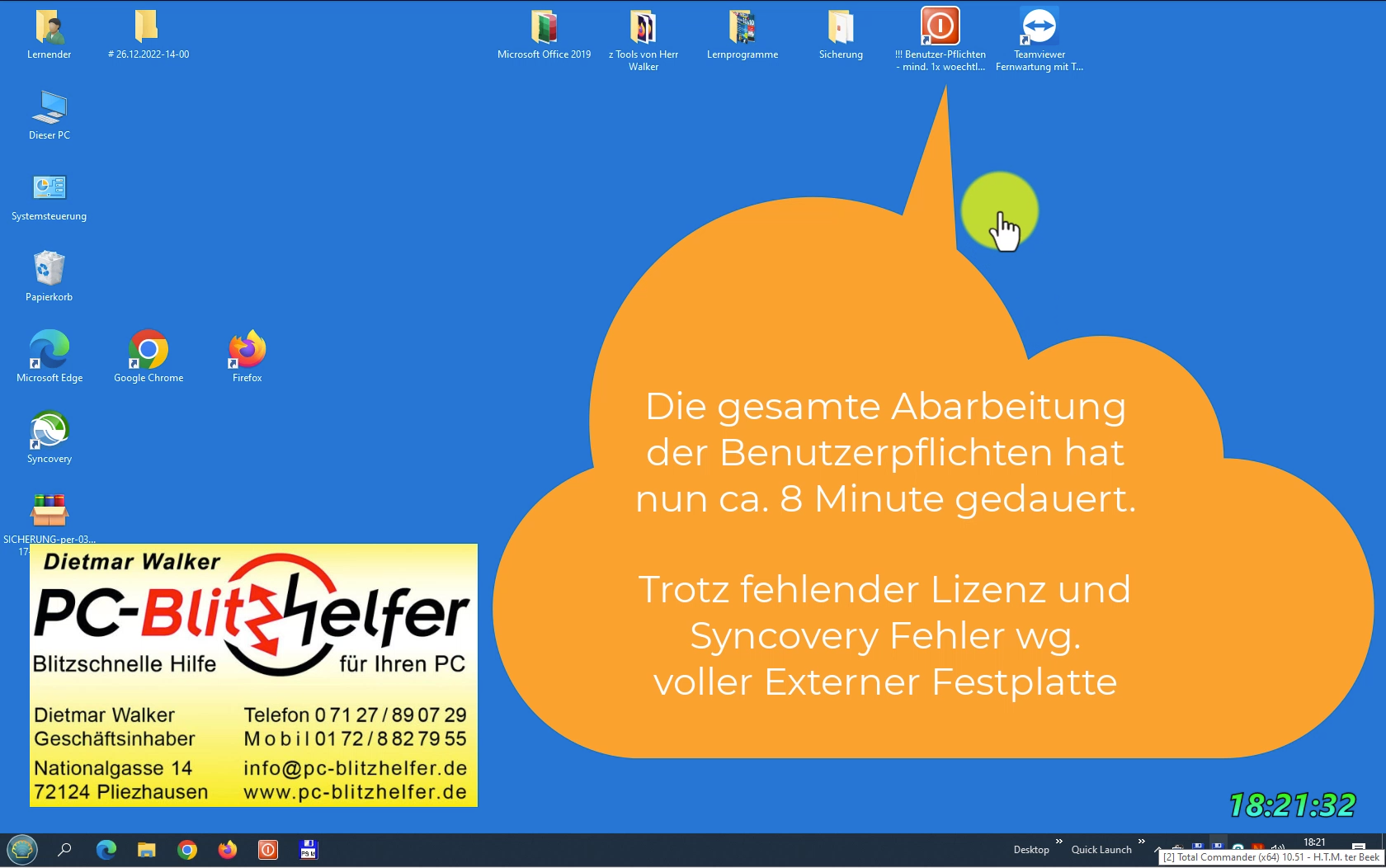Click the Firefox desktop shortcut
The width and height of the screenshot is (1386, 868).
[247, 351]
